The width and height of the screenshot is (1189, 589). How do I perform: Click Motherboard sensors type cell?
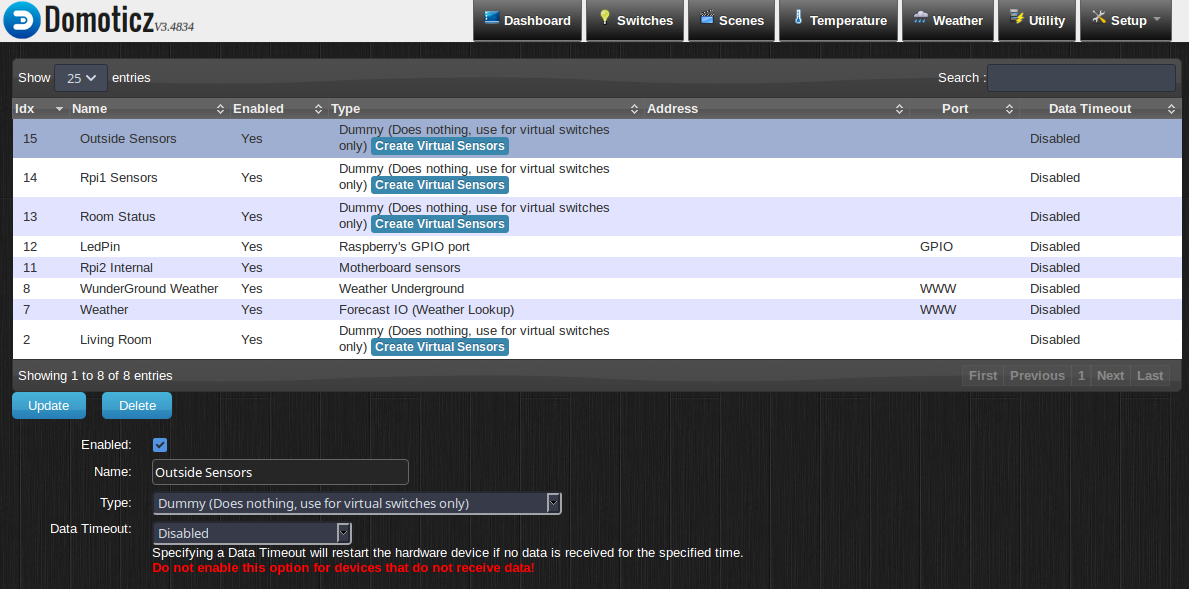(400, 268)
